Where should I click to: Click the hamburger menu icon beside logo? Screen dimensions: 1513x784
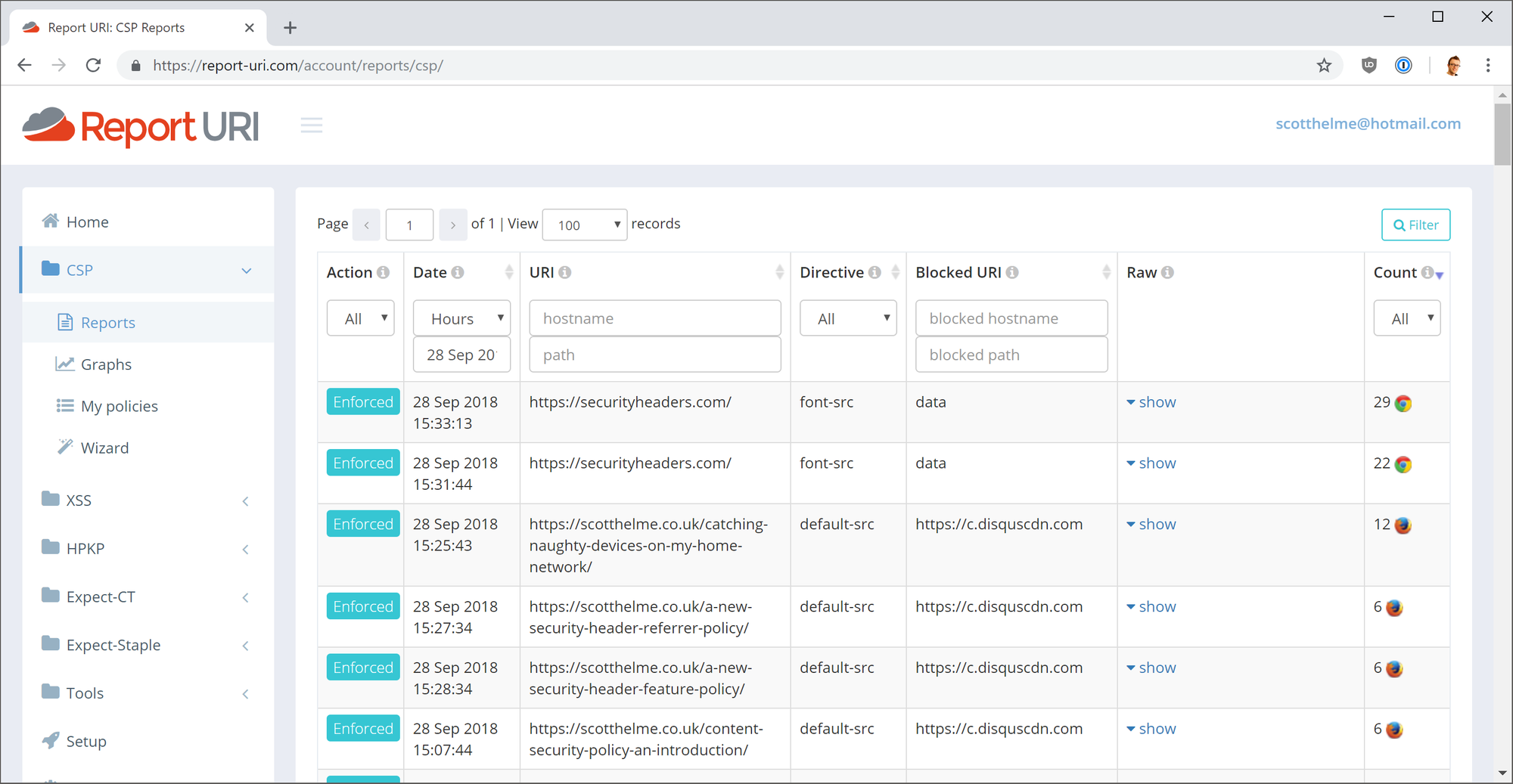[x=311, y=126]
